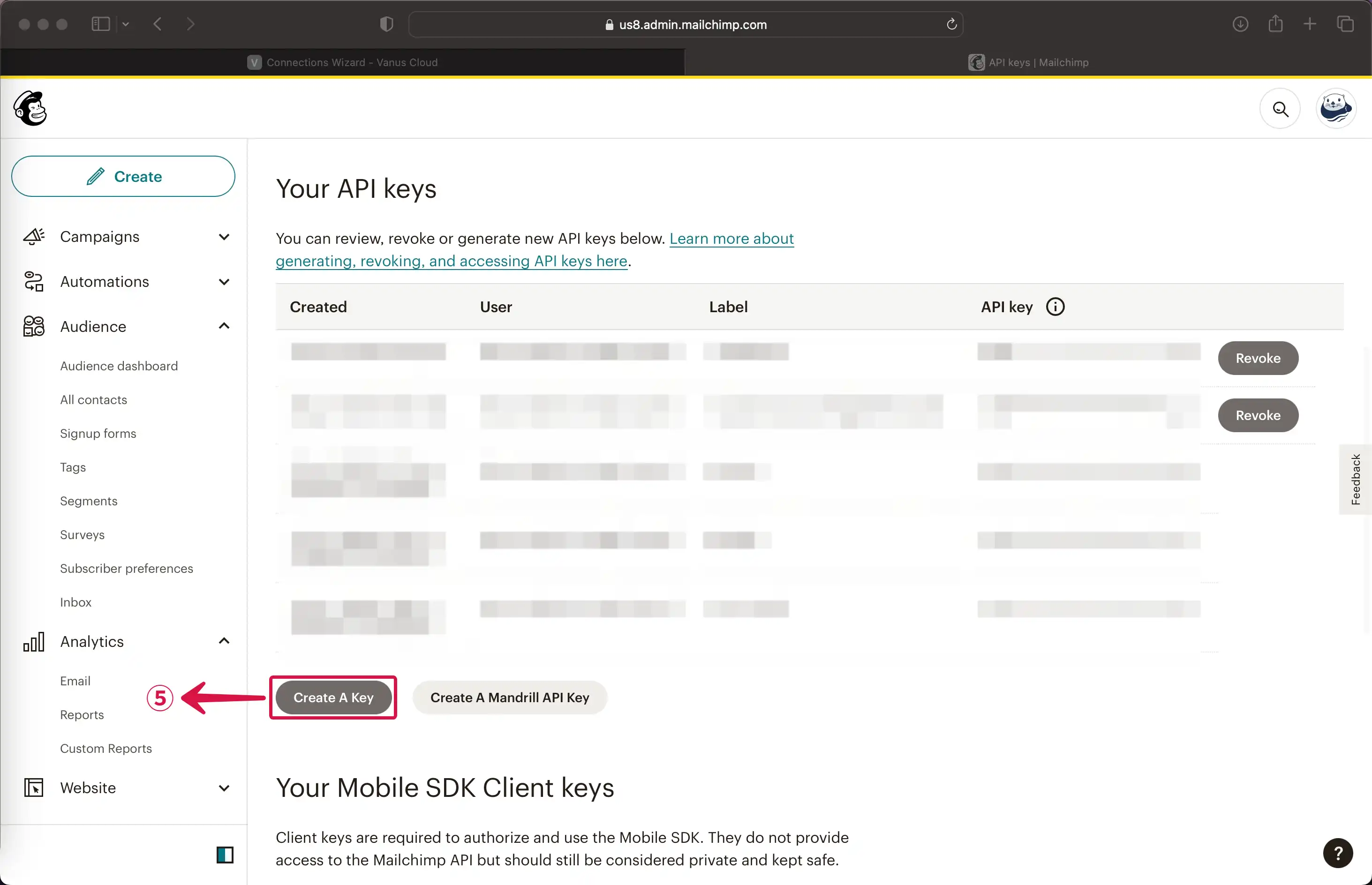Reload the page from address bar

(951, 24)
